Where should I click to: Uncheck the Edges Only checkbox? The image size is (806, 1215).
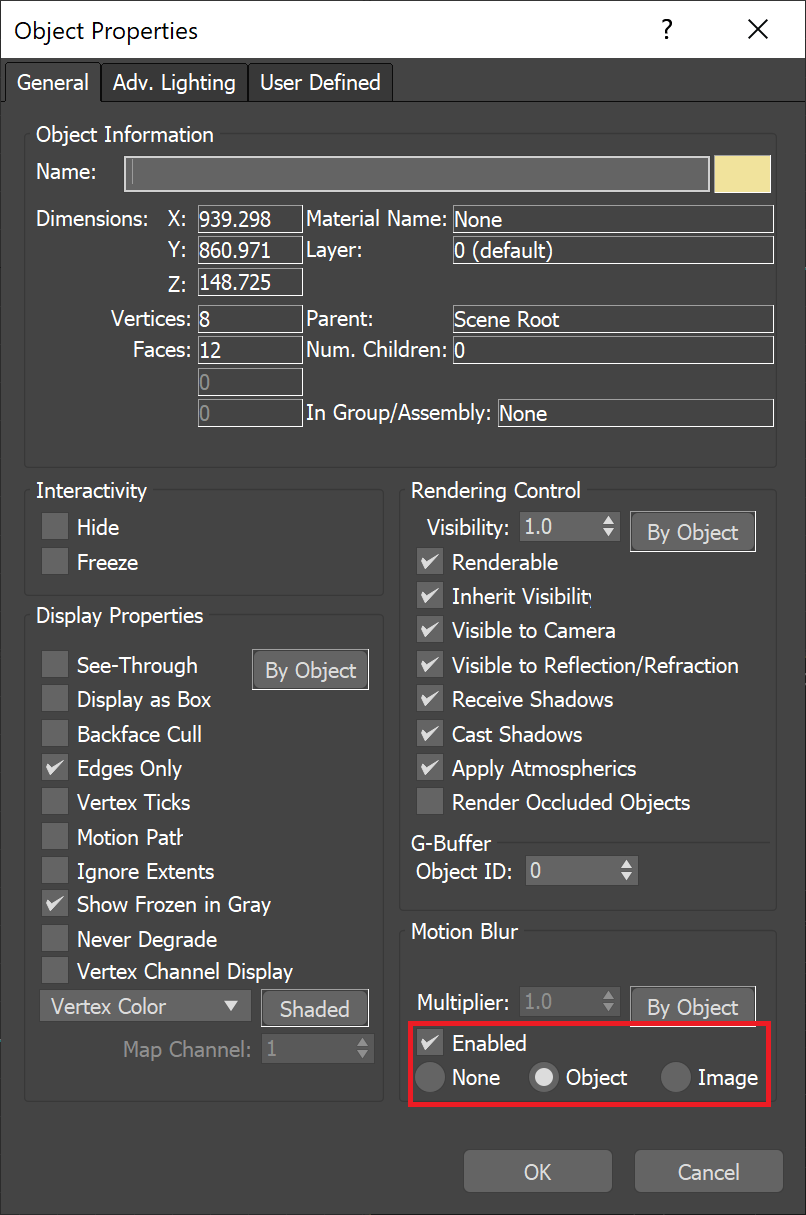point(55,768)
